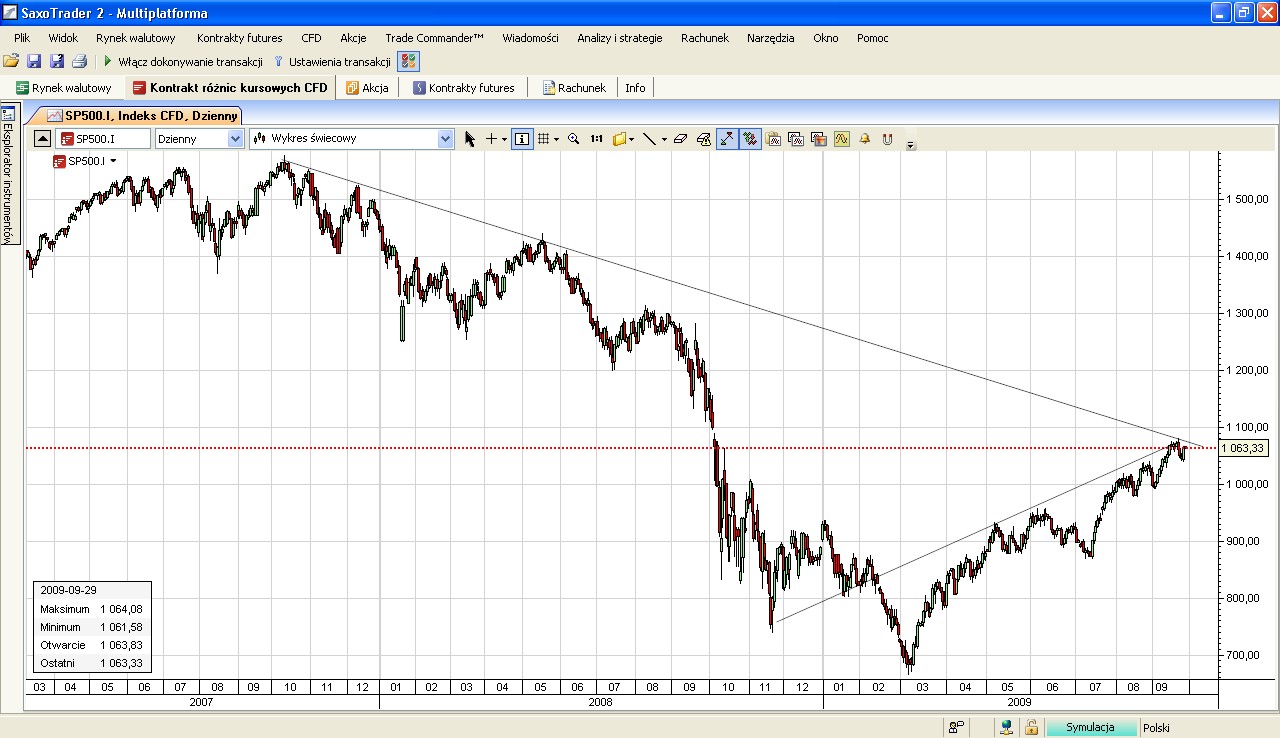Viewport: 1280px width, 738px height.
Task: Expand the Wykres świecowy chart type dropdown
Action: point(446,139)
